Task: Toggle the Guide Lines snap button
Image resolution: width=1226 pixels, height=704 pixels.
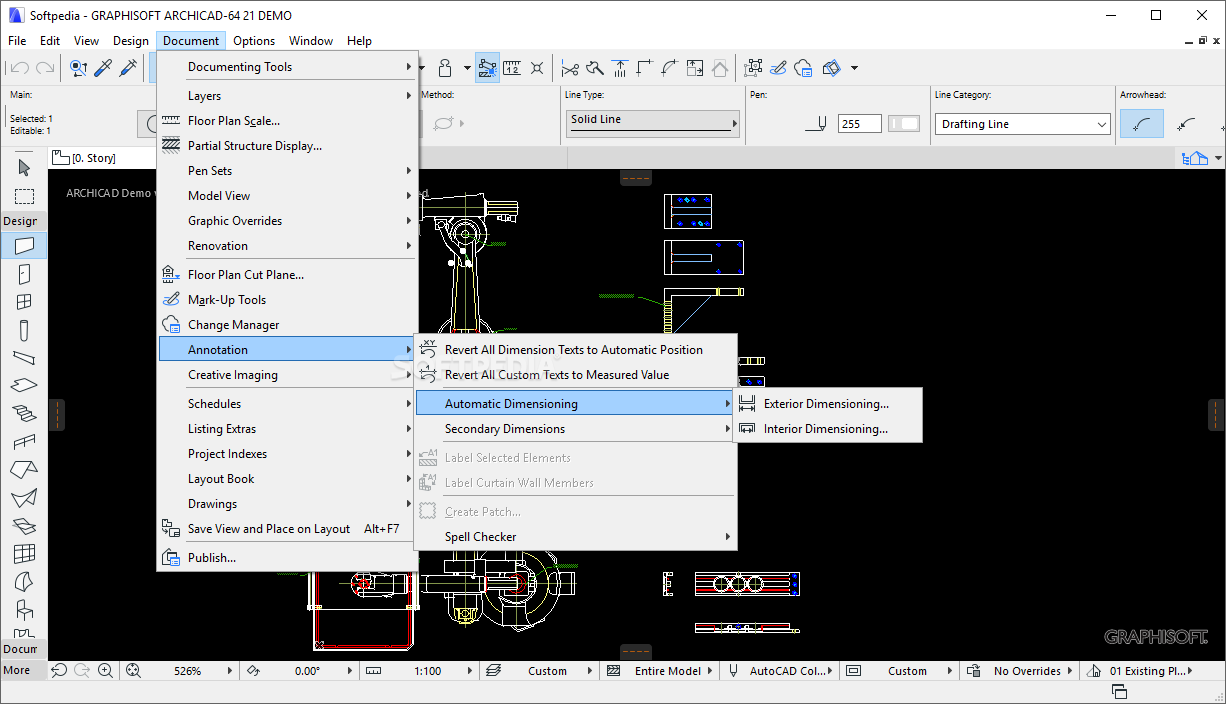Action: [x=487, y=68]
